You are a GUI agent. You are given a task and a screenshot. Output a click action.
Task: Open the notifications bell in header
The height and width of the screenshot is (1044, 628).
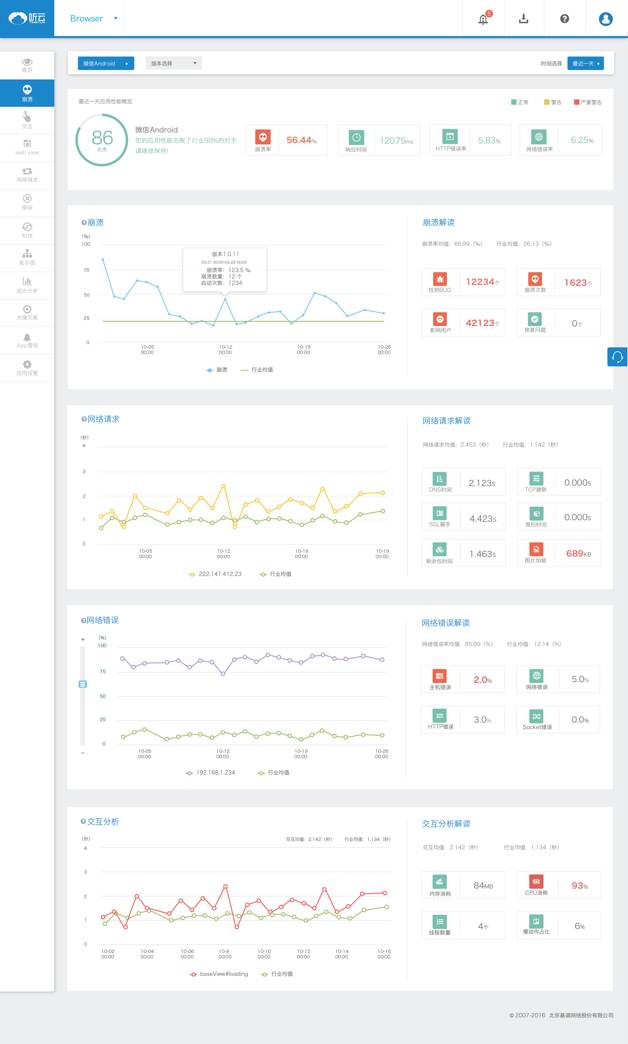(x=484, y=18)
